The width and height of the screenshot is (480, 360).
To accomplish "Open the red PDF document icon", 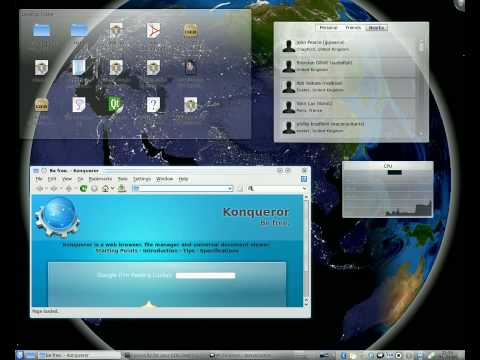I will [153, 31].
